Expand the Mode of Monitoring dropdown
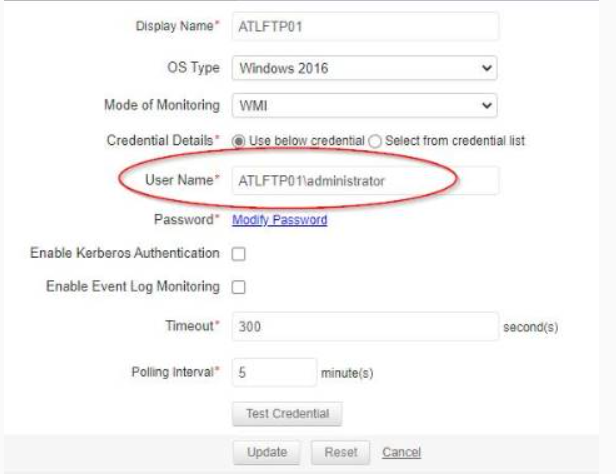Image resolution: width=616 pixels, height=474 pixels. tap(364, 103)
